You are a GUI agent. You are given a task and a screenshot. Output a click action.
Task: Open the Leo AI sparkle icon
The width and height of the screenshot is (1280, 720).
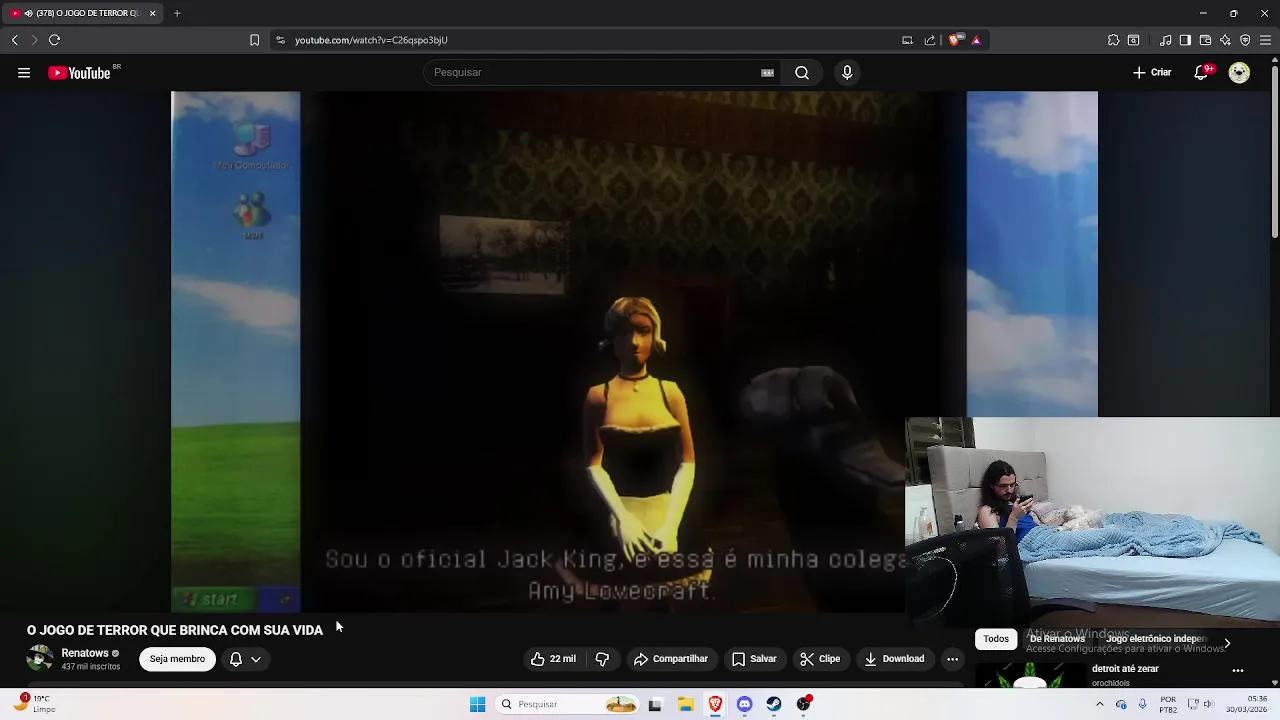1225,40
